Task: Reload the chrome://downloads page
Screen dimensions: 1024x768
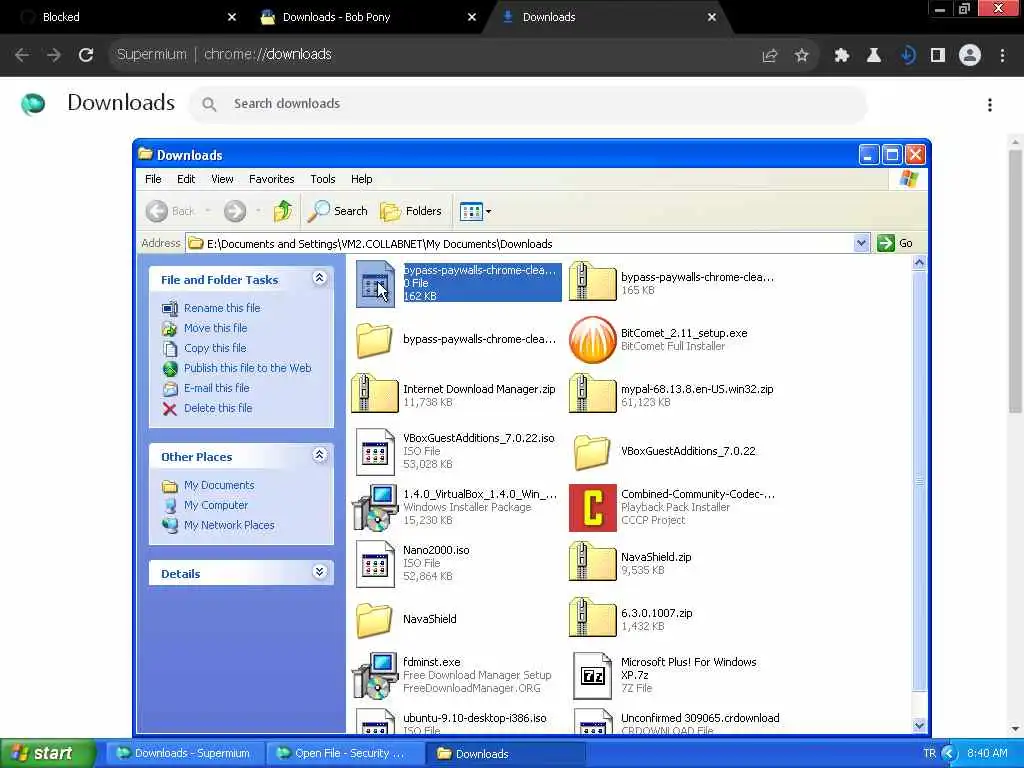Action: (86, 55)
